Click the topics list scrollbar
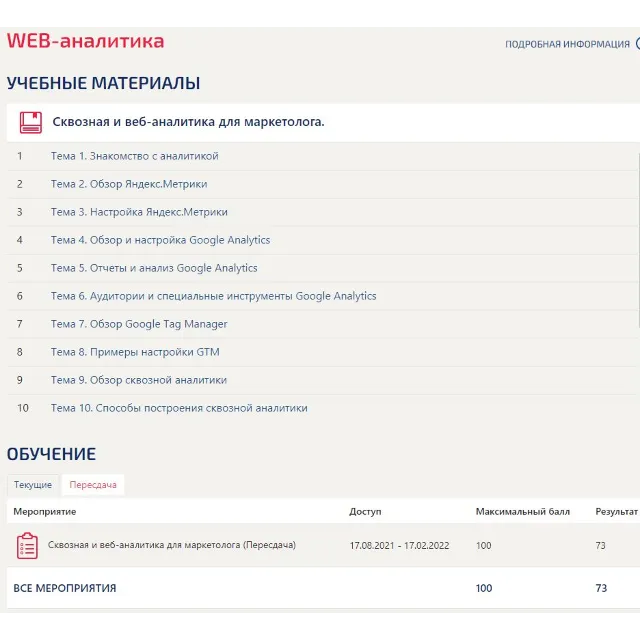The width and height of the screenshot is (640, 640). tap(638, 241)
